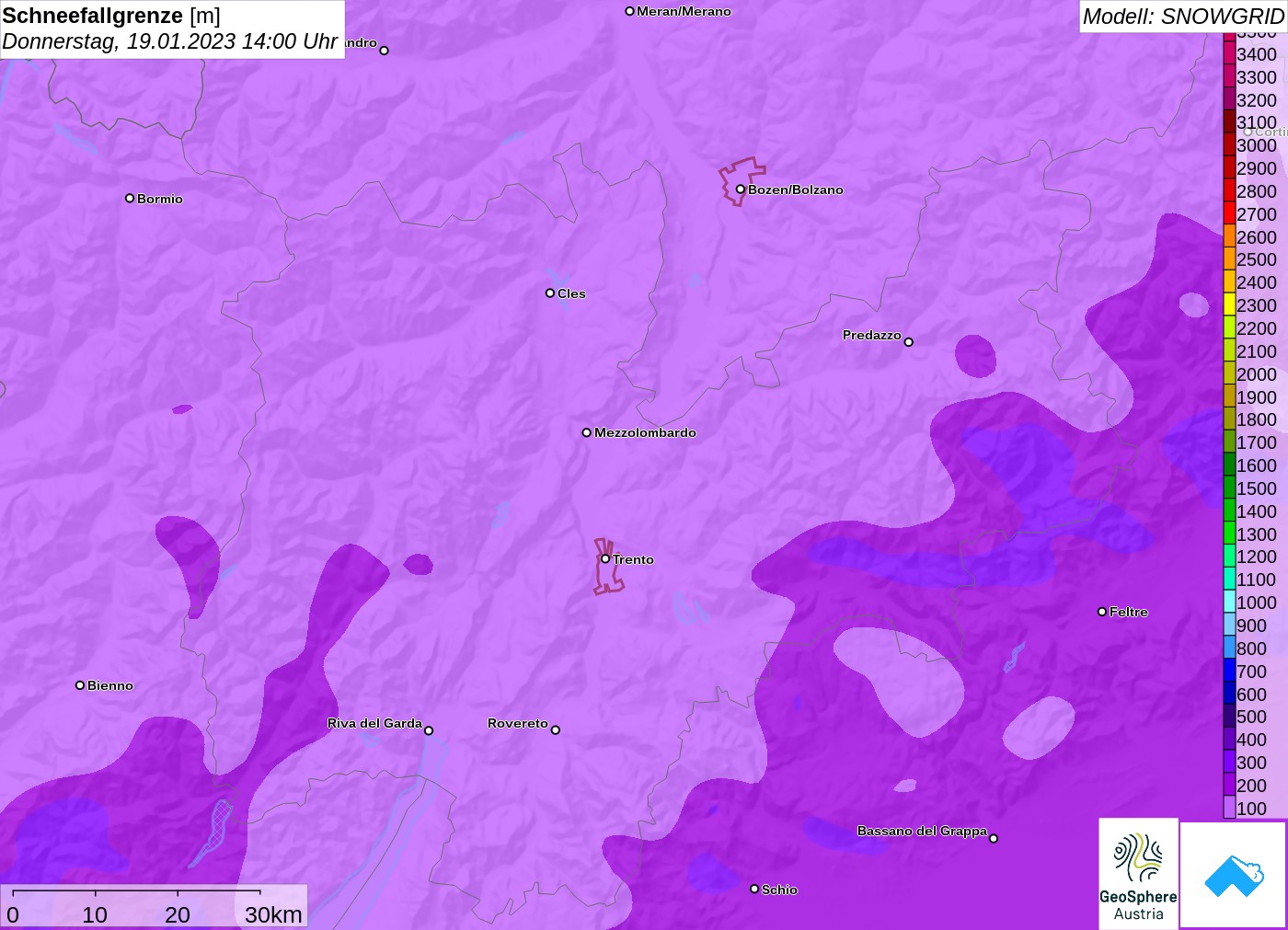Image resolution: width=1288 pixels, height=930 pixels.
Task: Click the Schneefallgrenze [m] title
Action: (x=111, y=16)
